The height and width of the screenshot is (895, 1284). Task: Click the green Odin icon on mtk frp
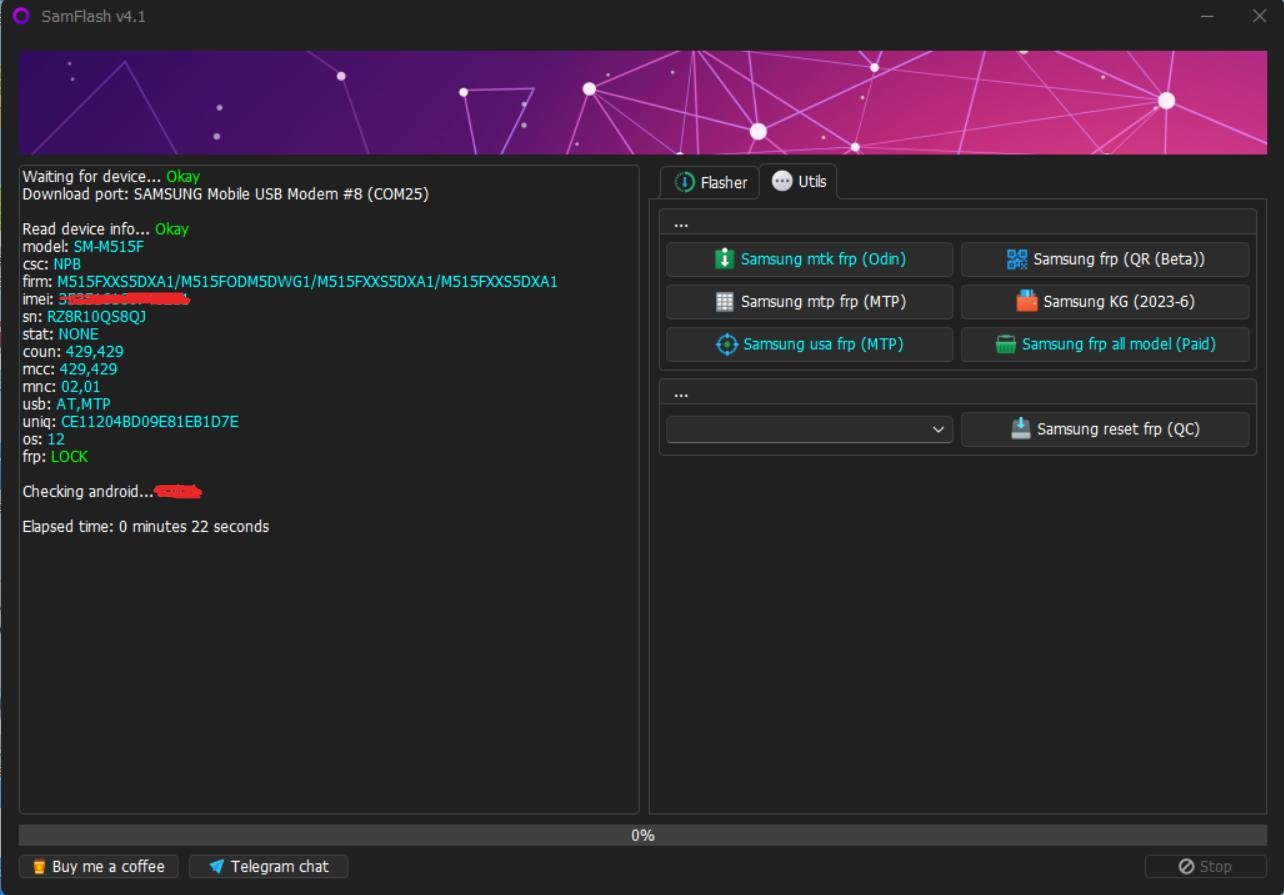(725, 259)
